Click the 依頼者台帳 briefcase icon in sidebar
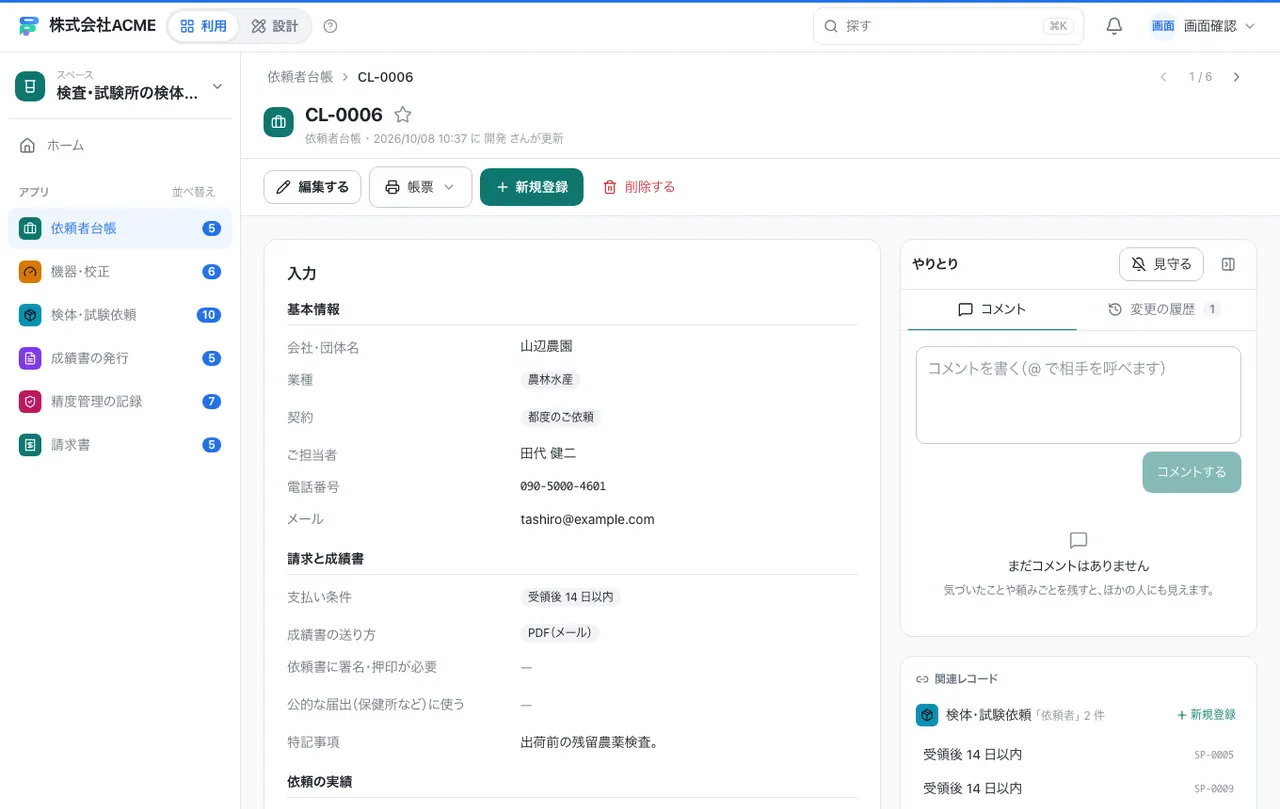This screenshot has height=809, width=1280. pos(30,228)
